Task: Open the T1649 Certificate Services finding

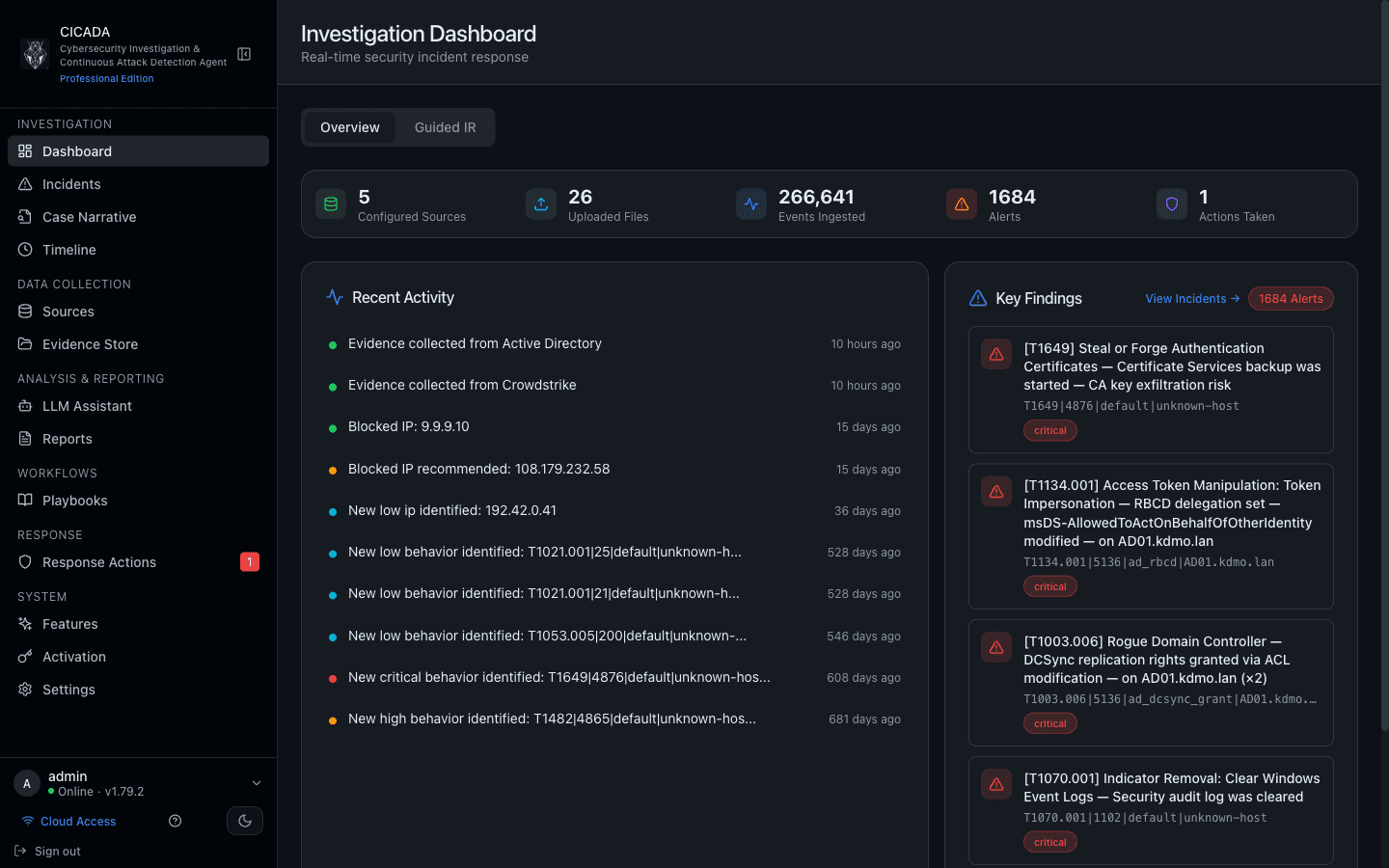Action: coord(1151,390)
